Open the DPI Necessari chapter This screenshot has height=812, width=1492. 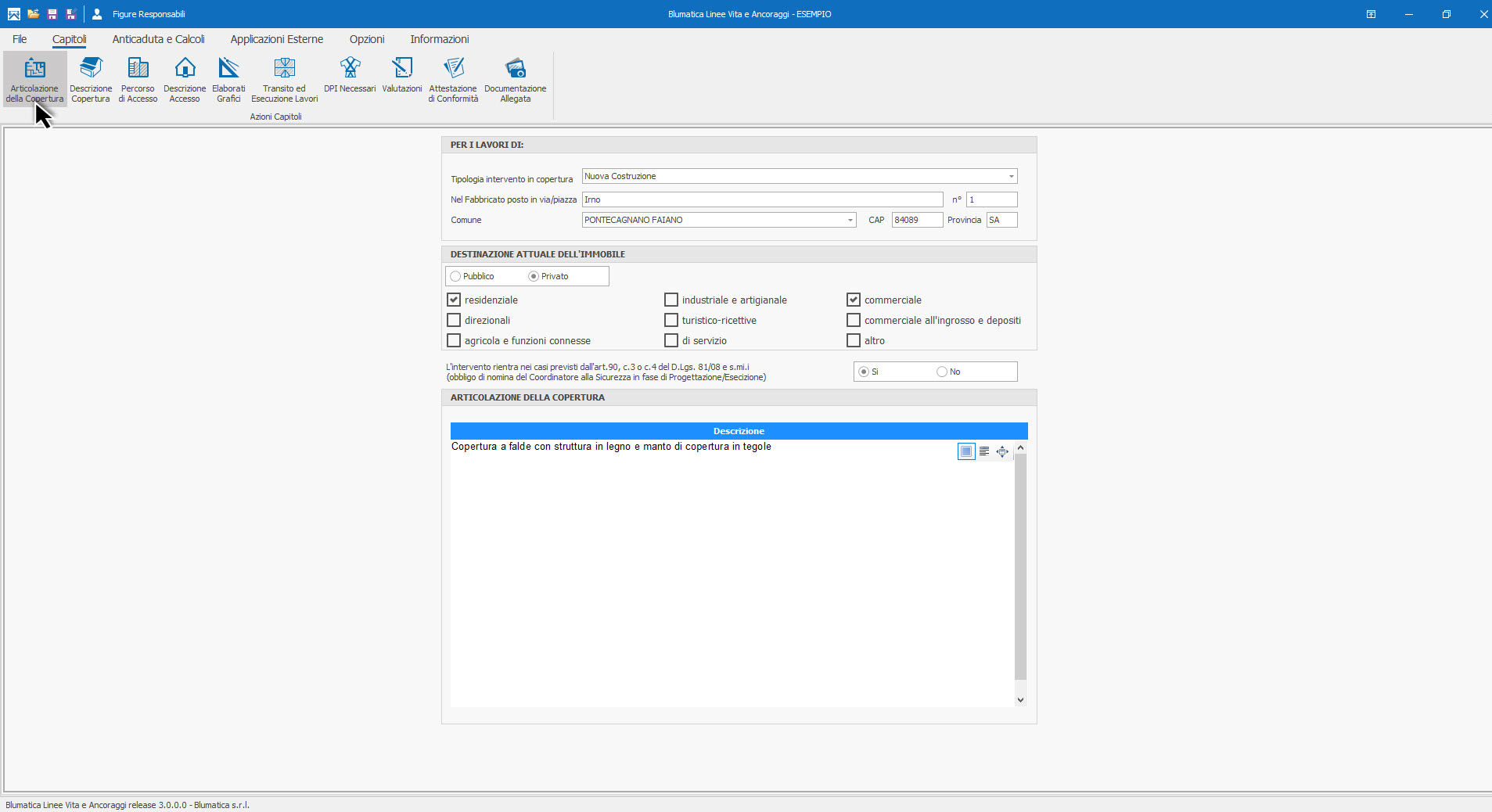(350, 76)
